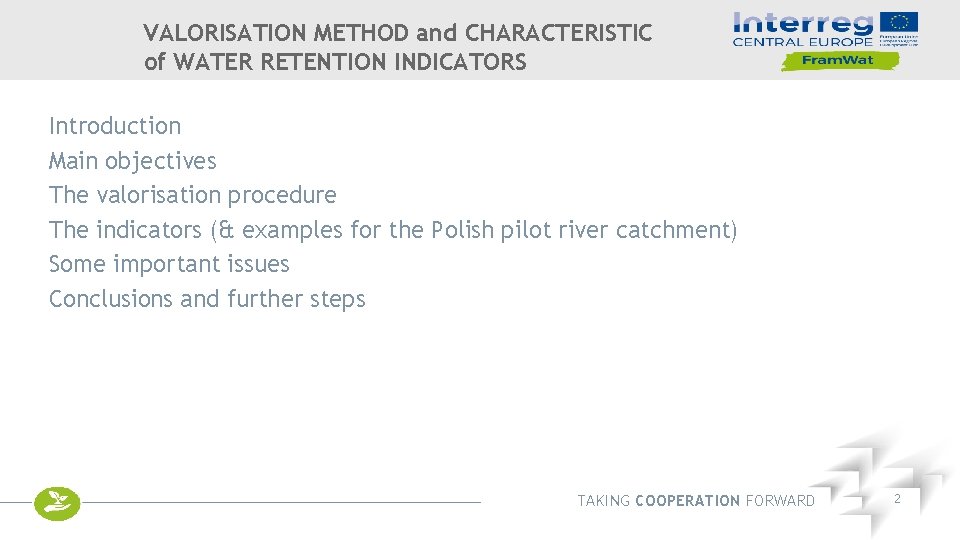
Task: Click the green leaf-in-hand icon
Action: tap(56, 502)
